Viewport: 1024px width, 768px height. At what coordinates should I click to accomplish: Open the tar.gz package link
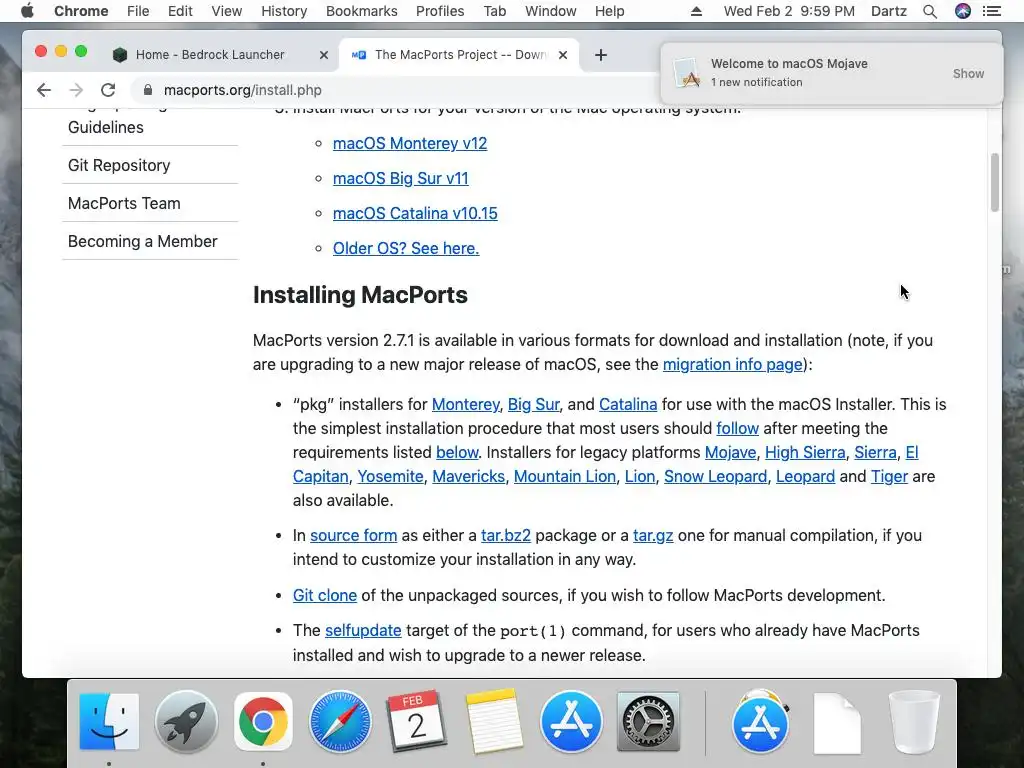click(653, 536)
